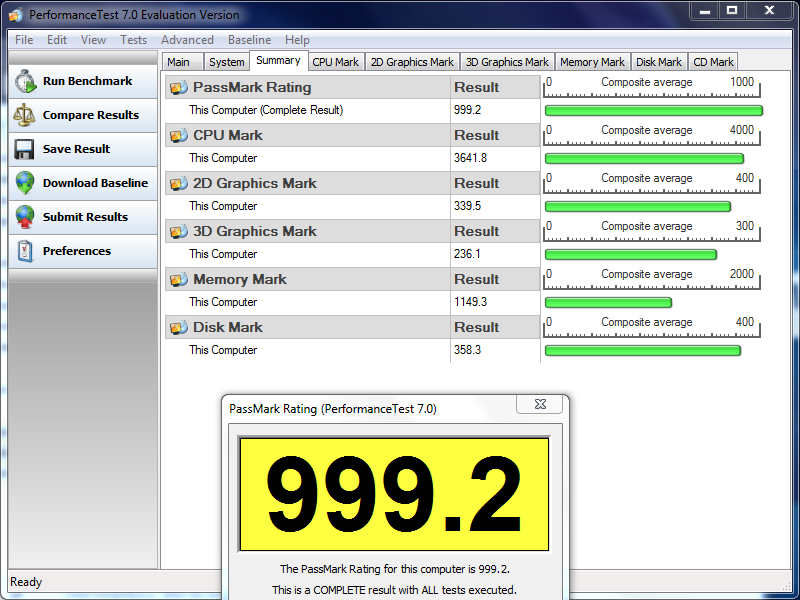Click the Preferences button label
This screenshot has width=800, height=600.
tap(77, 251)
